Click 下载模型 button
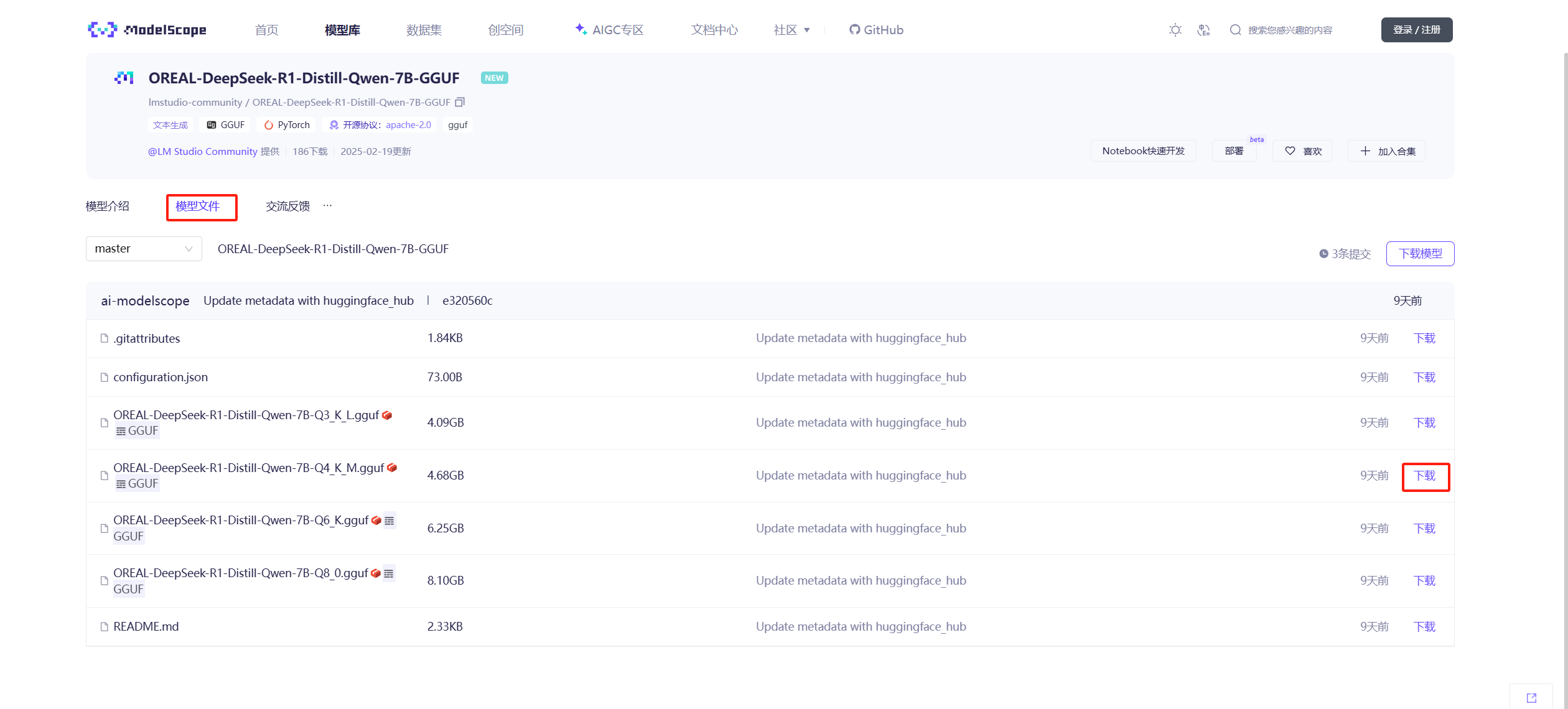The image size is (1568, 709). pos(1421,254)
